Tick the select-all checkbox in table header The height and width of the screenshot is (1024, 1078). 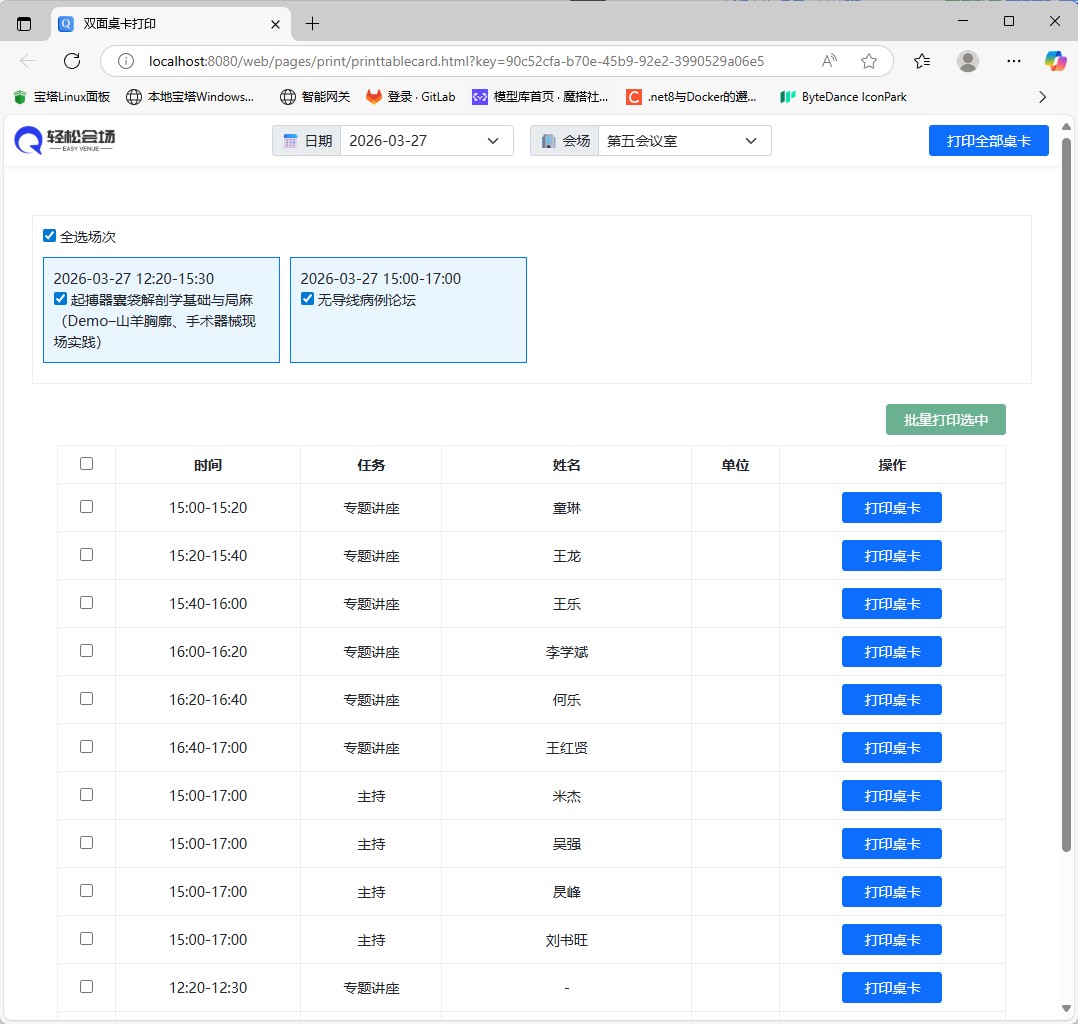pyautogui.click(x=87, y=464)
